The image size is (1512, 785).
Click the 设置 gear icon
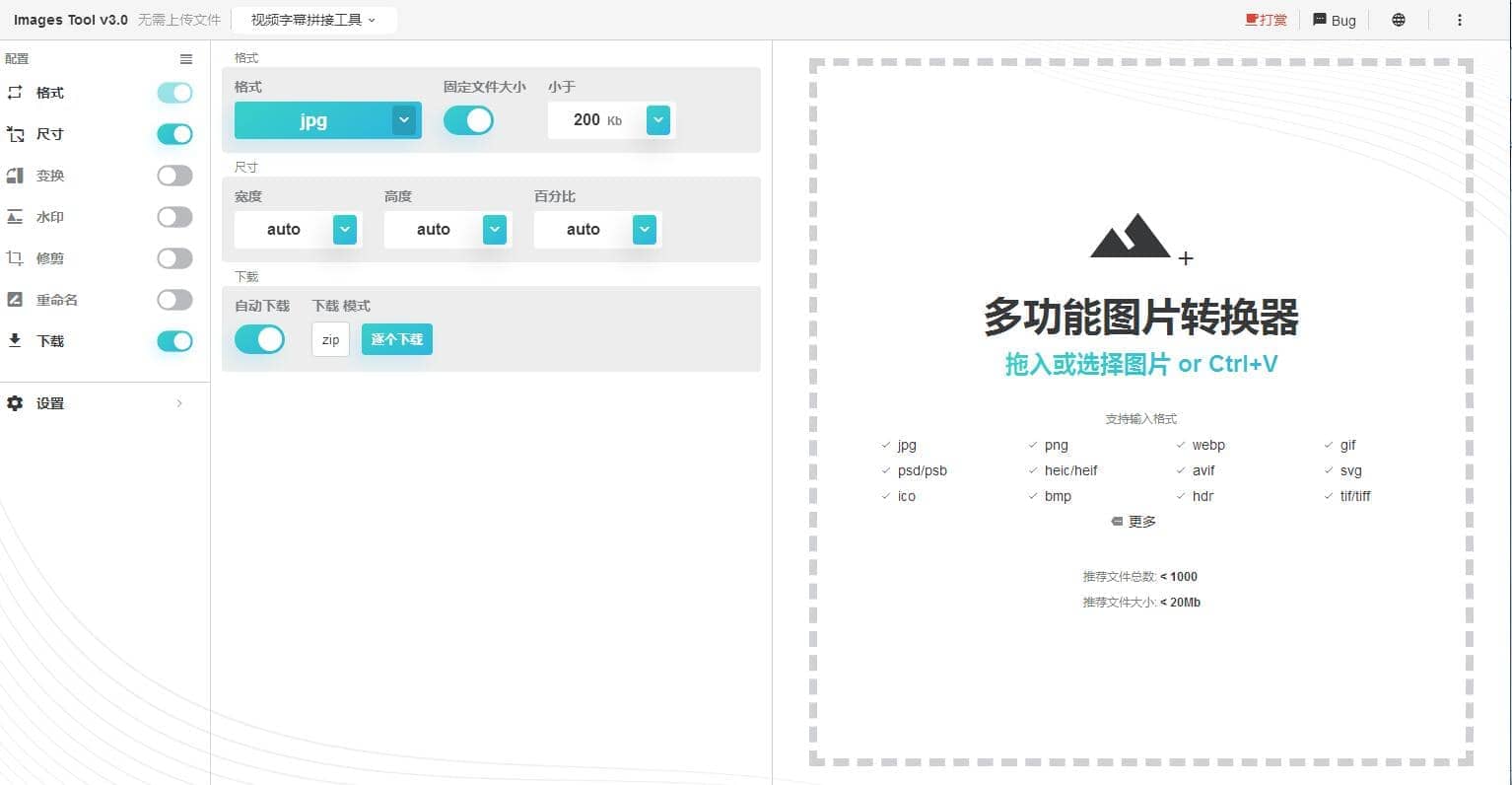click(15, 403)
